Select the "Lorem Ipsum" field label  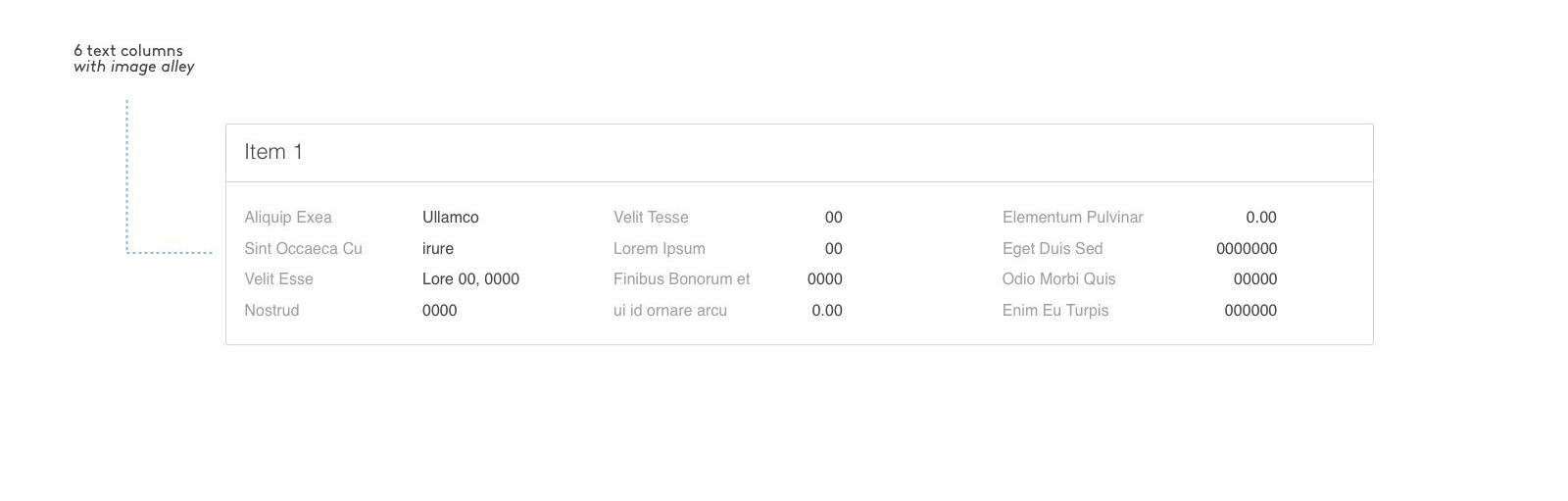pos(659,249)
